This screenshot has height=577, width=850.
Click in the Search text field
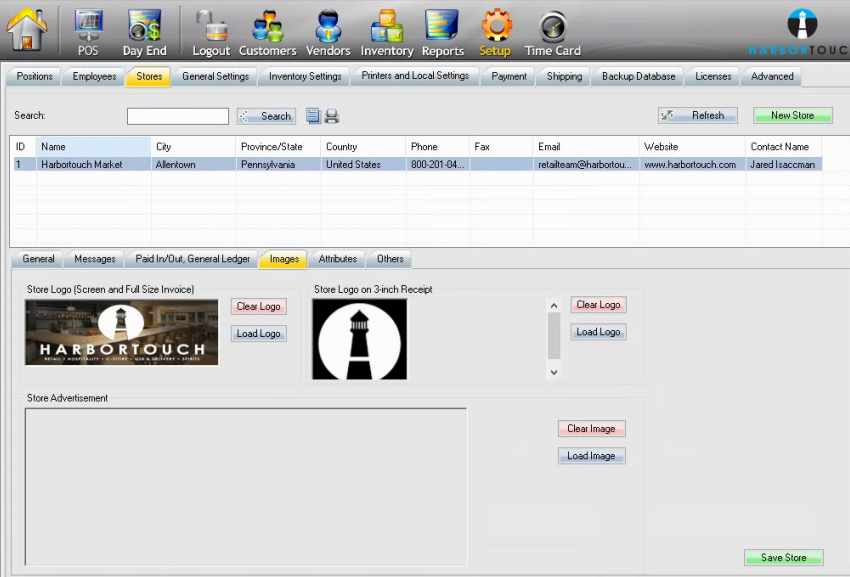pos(178,116)
